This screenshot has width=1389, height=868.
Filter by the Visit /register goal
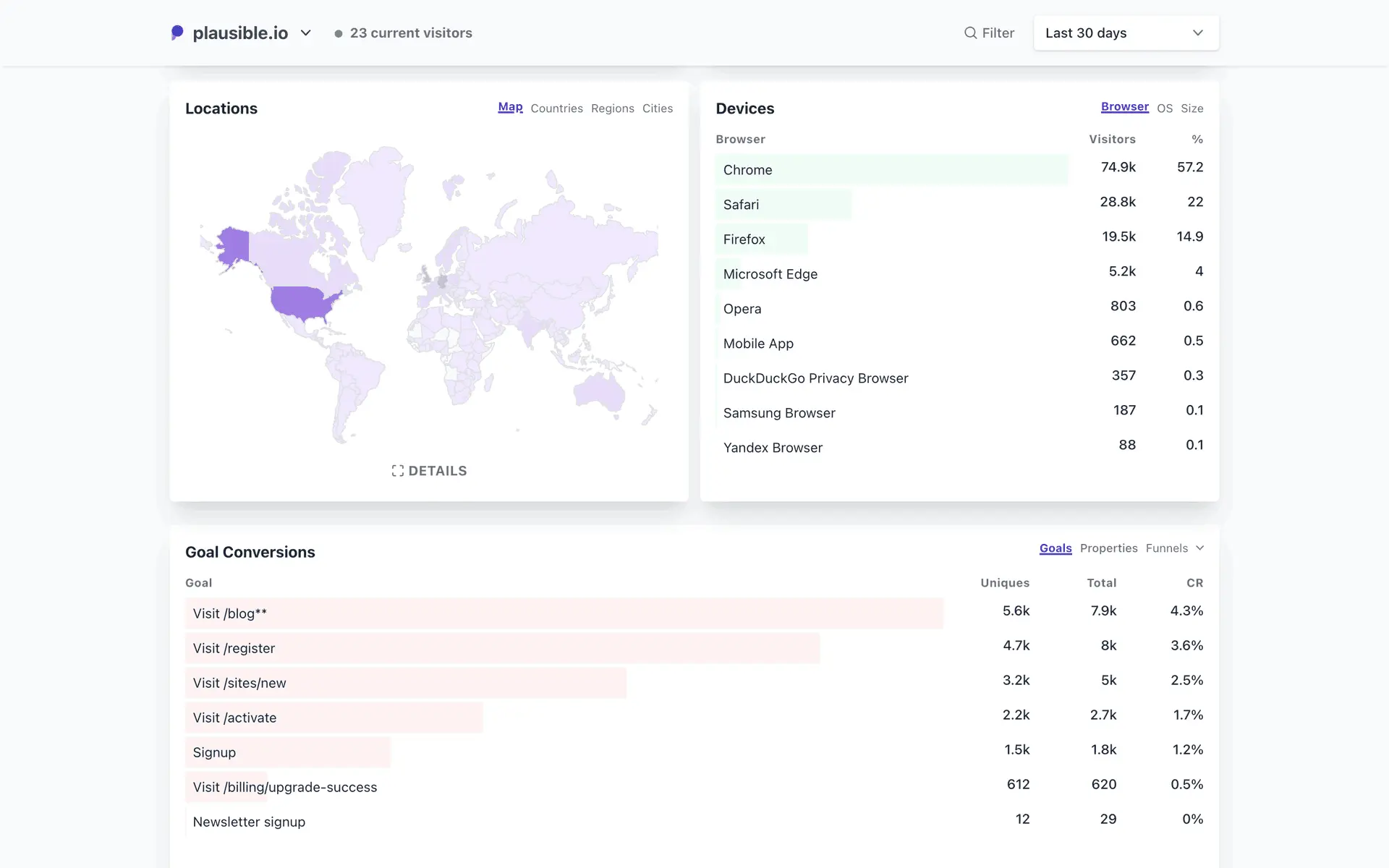click(234, 648)
